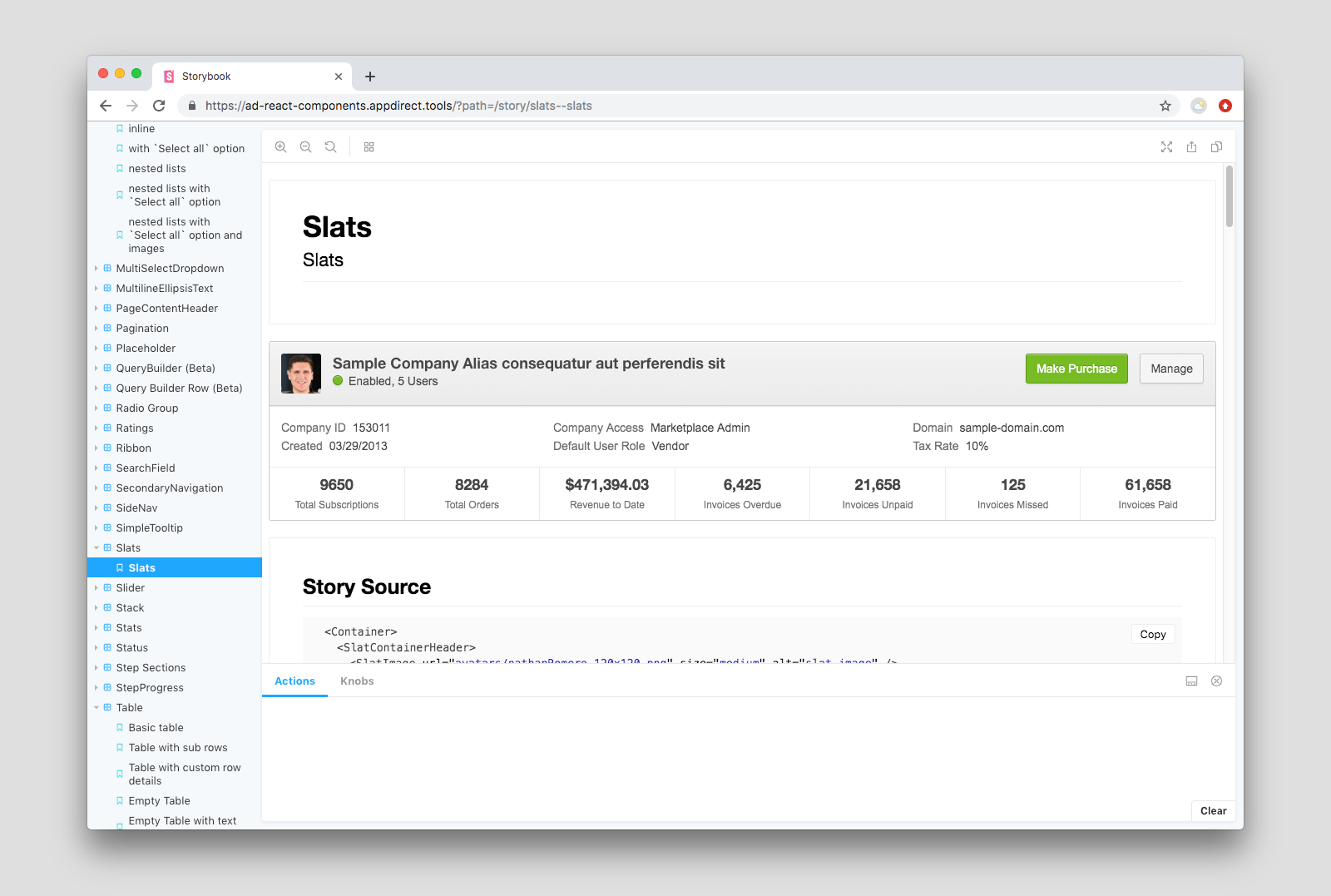Collapse the Table component group
Screen dimensions: 1331x896
click(129, 707)
